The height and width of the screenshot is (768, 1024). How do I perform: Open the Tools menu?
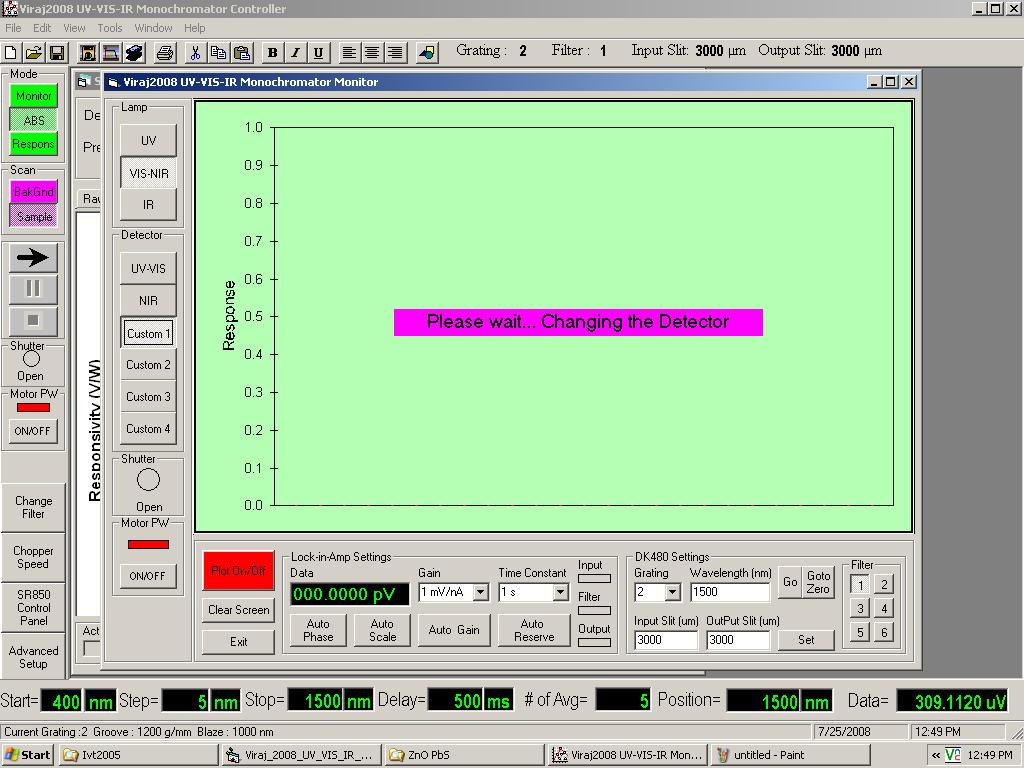pos(110,28)
